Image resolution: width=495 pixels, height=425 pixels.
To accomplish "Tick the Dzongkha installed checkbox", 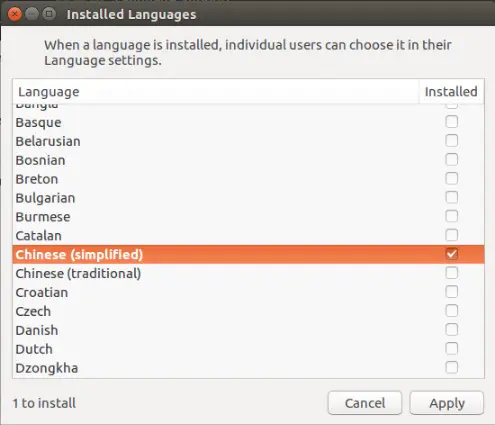I will (x=451, y=368).
